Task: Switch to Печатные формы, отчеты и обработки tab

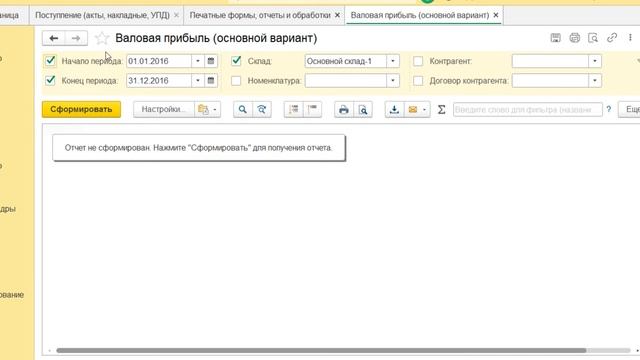Action: coord(260,15)
